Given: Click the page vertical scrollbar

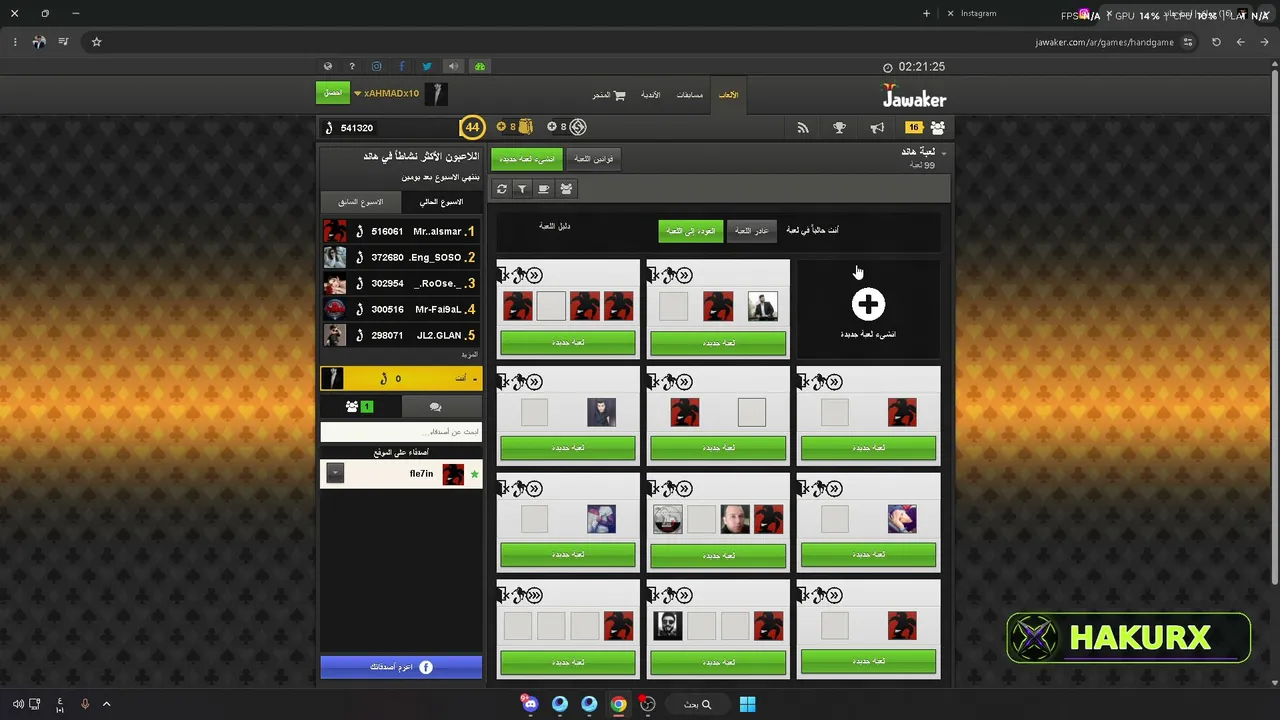Looking at the screenshot, I should point(1274,330).
